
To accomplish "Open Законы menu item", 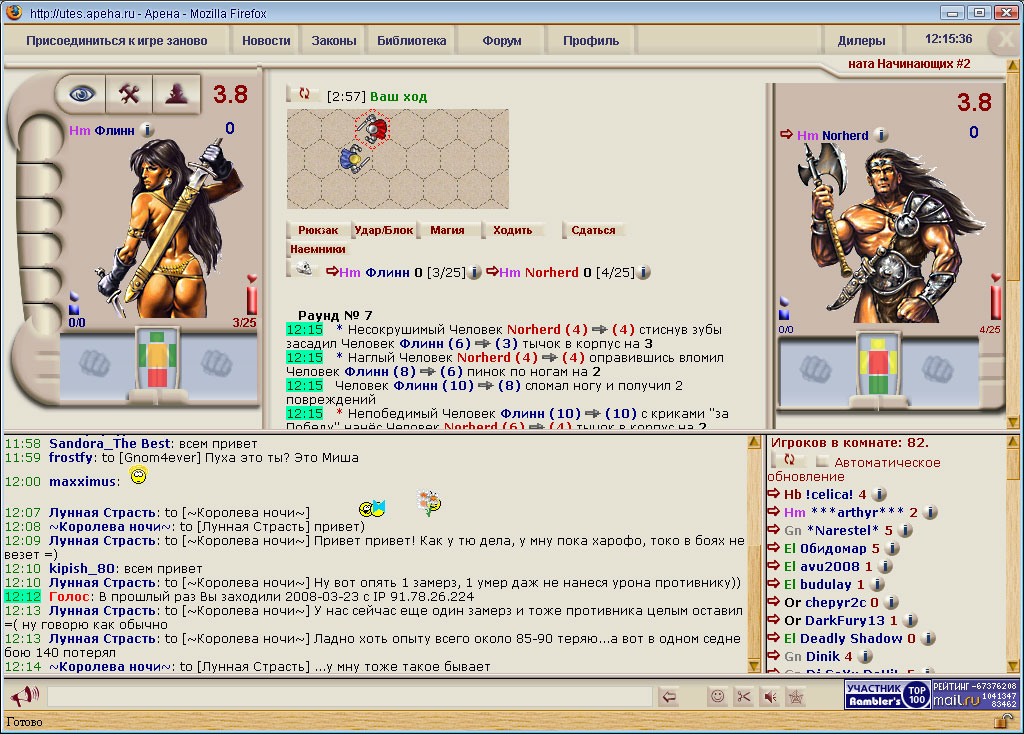I will (x=334, y=40).
